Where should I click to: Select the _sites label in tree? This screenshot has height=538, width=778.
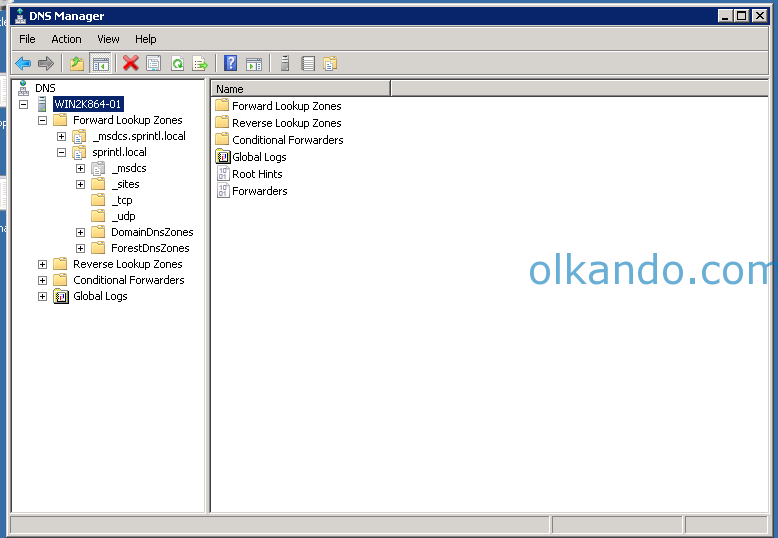click(126, 184)
